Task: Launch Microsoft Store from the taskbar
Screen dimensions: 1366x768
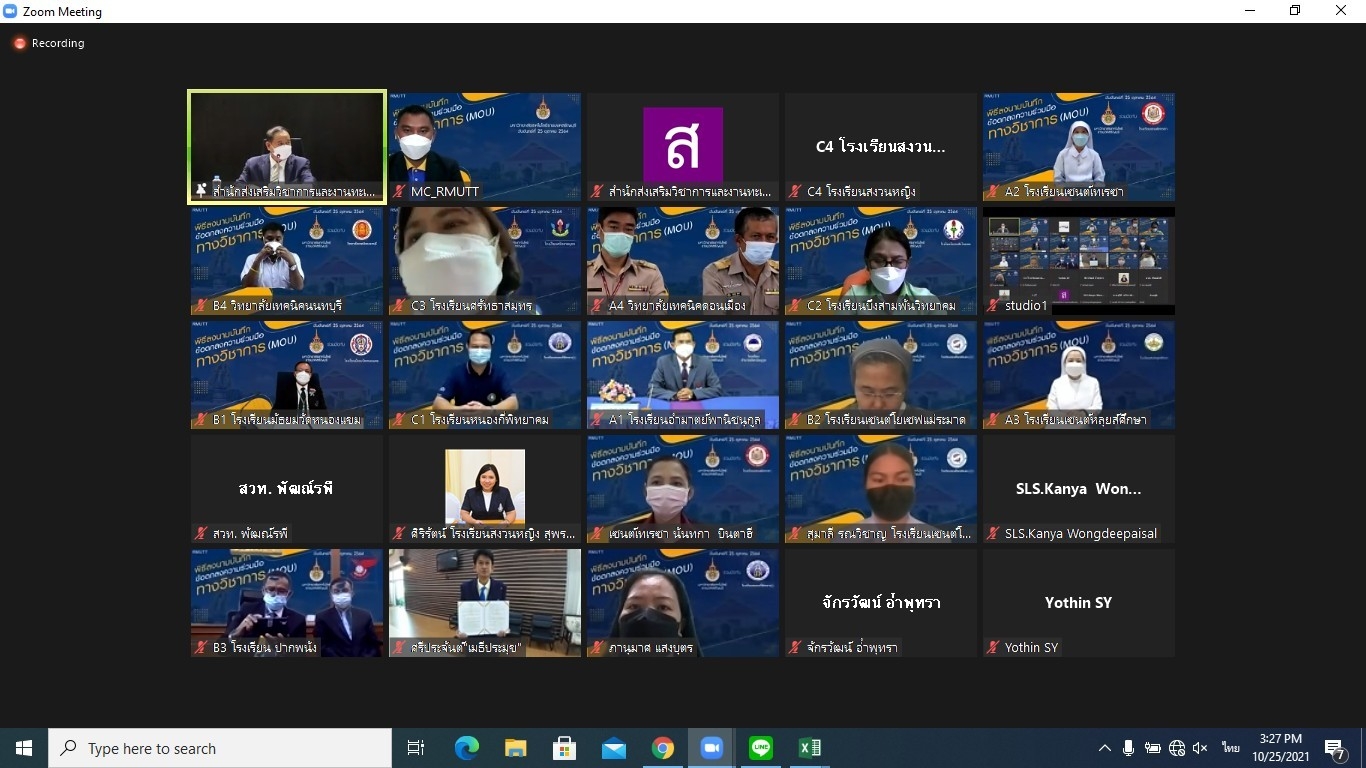Action: pyautogui.click(x=564, y=748)
